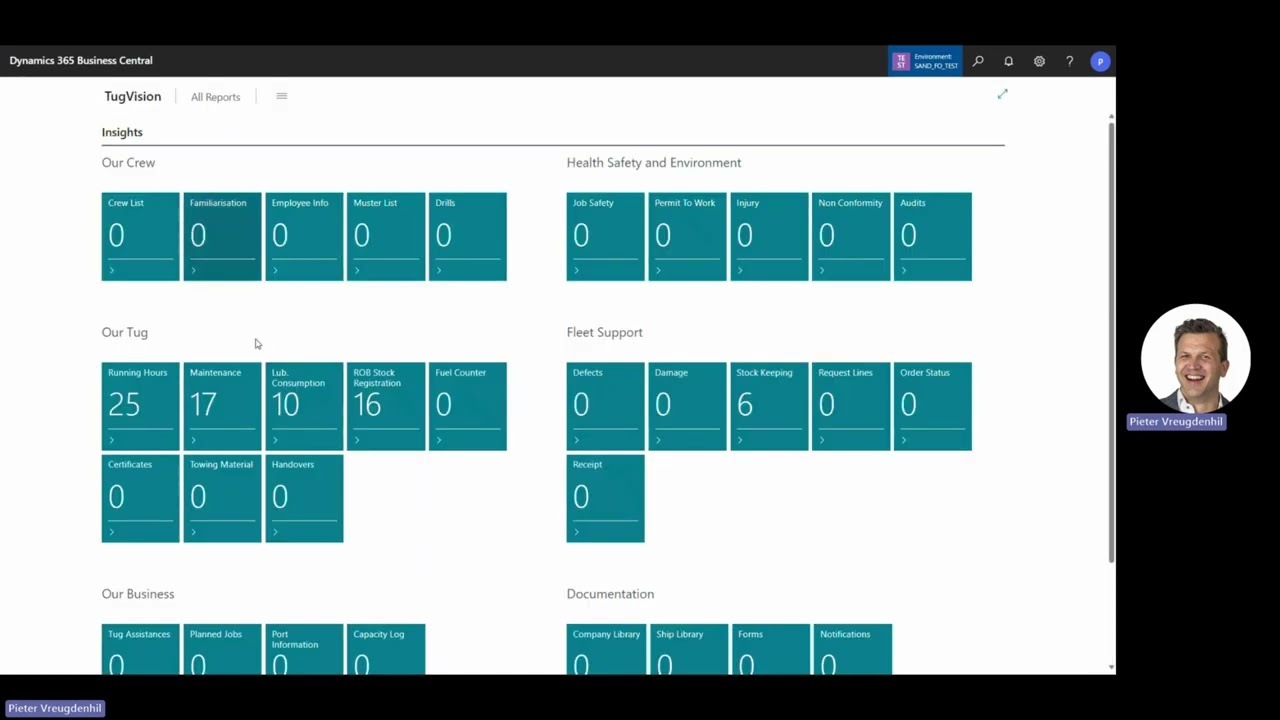
Task: Click the scrollbar down arrow
Action: pos(1111,667)
